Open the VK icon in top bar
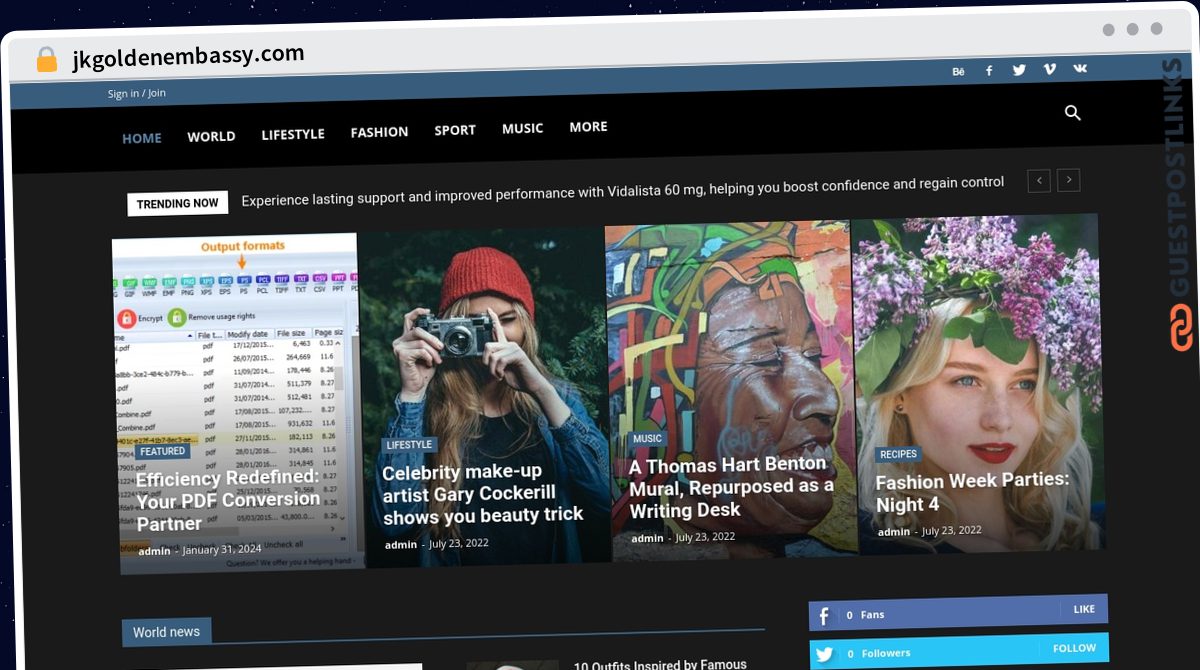 tap(1080, 68)
